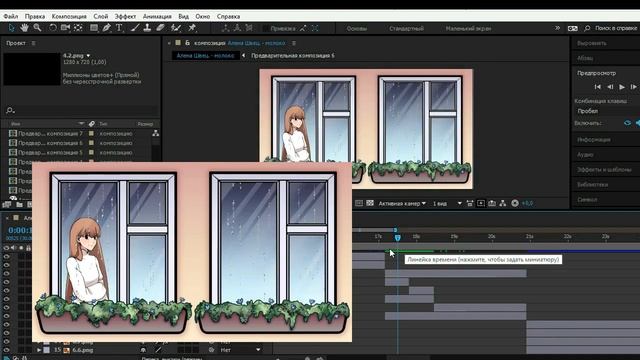This screenshot has width=640, height=360.
Task: Hide the second timeline layer with its eye
Action: click(6, 265)
